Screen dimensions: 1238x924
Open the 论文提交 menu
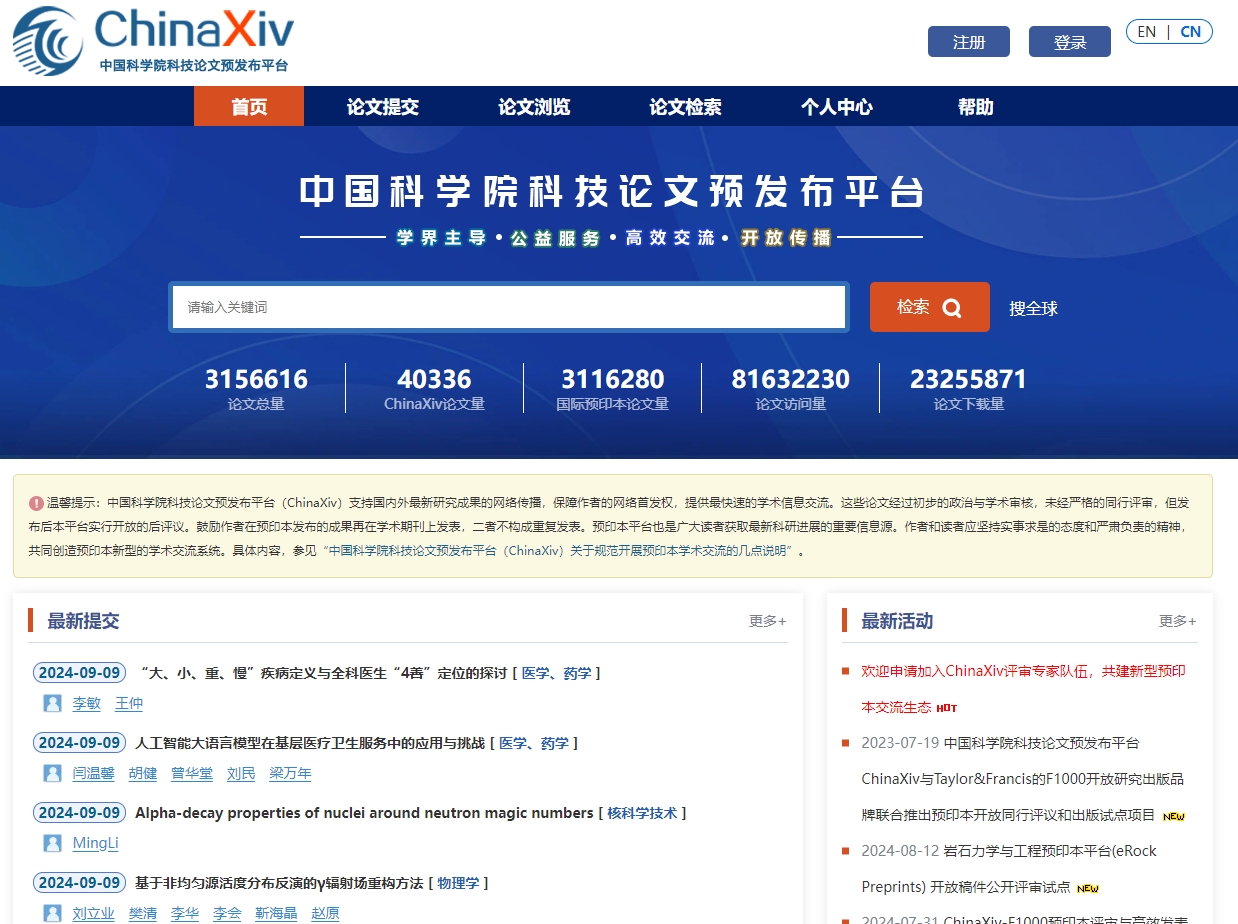pyautogui.click(x=383, y=107)
